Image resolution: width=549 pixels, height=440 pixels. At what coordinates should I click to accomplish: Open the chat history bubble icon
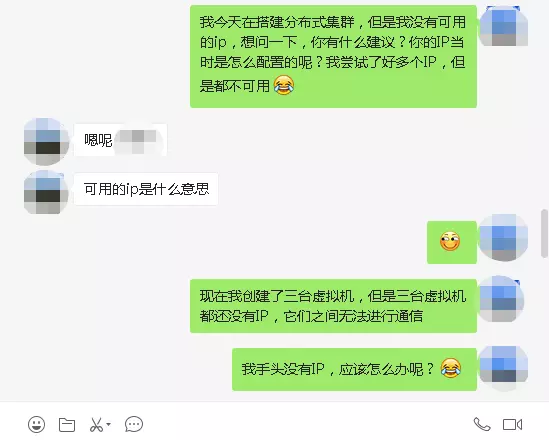click(134, 425)
